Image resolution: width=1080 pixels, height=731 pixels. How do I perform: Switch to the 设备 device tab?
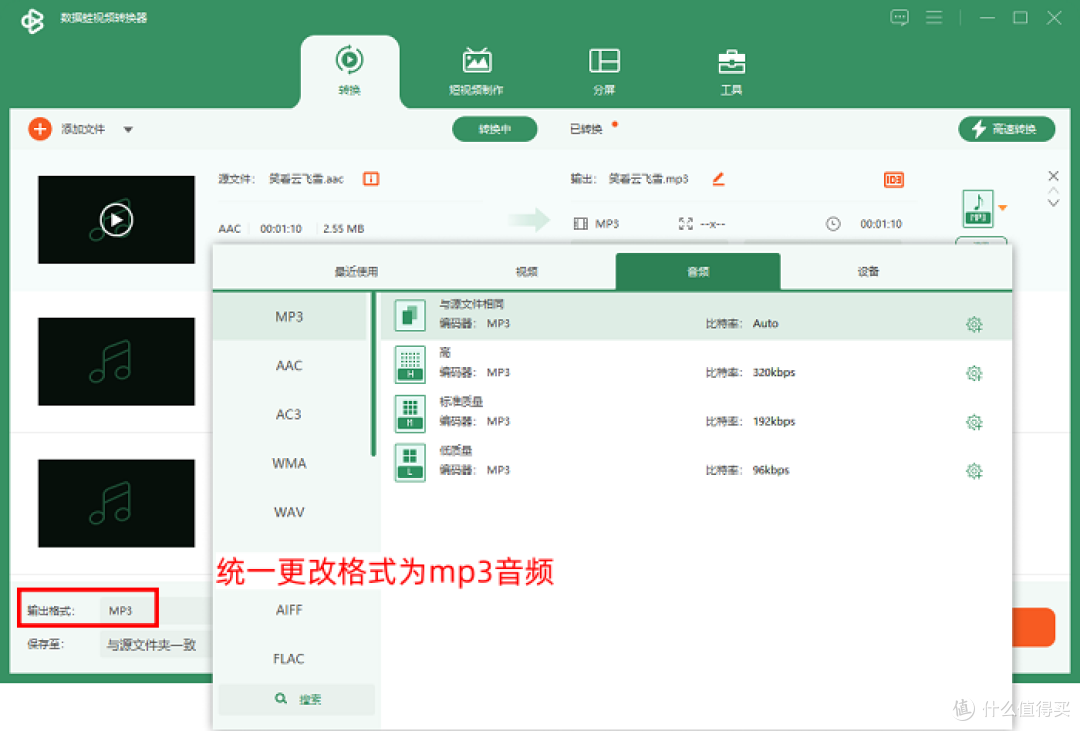coord(868,271)
